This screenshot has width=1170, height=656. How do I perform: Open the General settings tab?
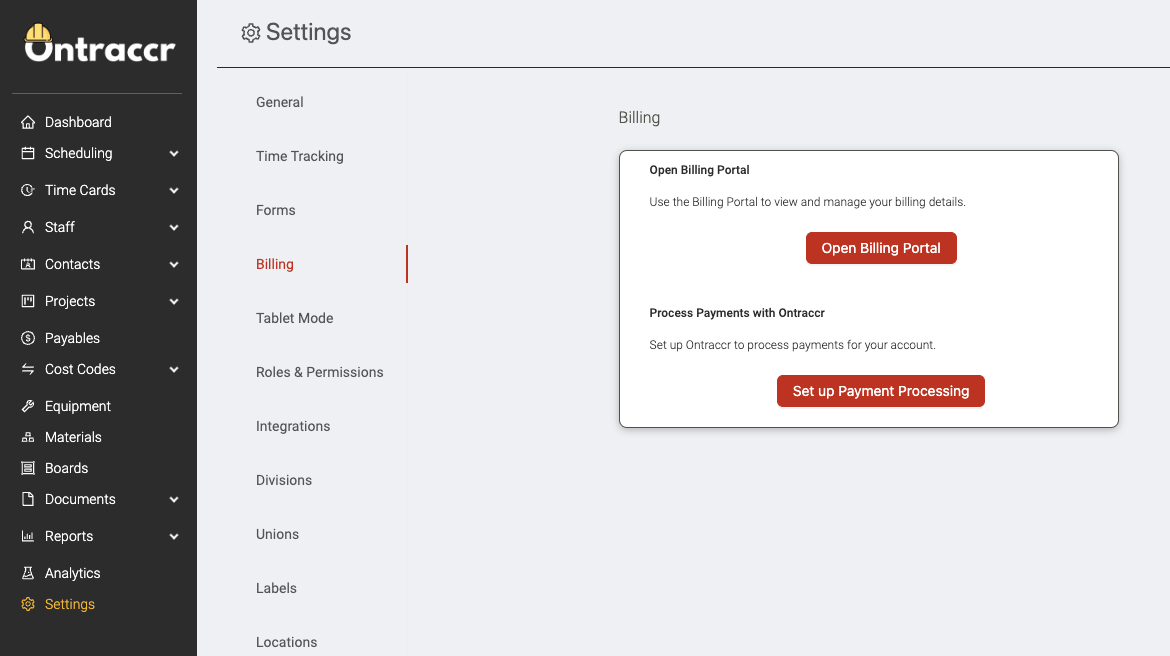280,102
